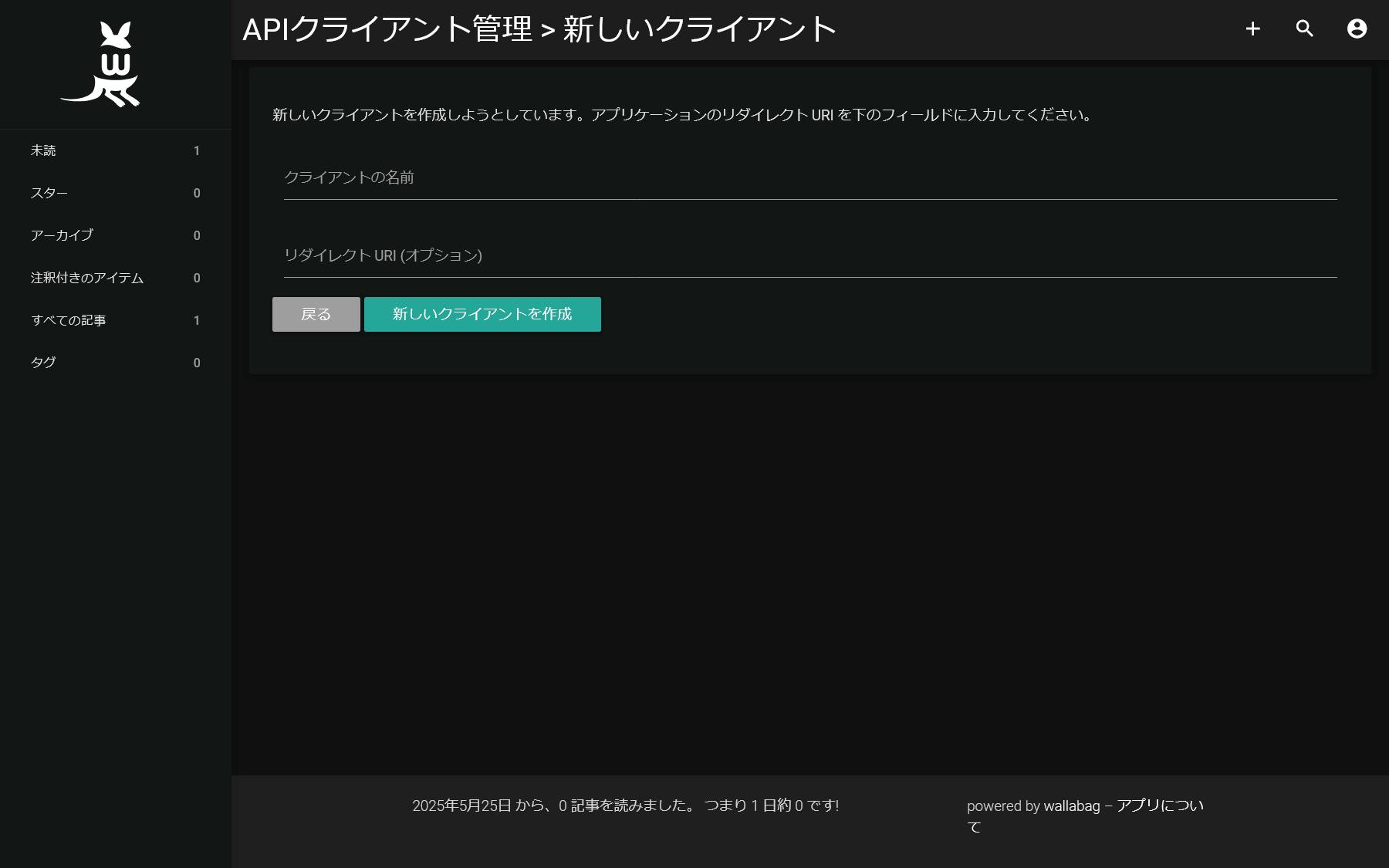Open the タグ page
The image size is (1389, 868).
[x=43, y=363]
